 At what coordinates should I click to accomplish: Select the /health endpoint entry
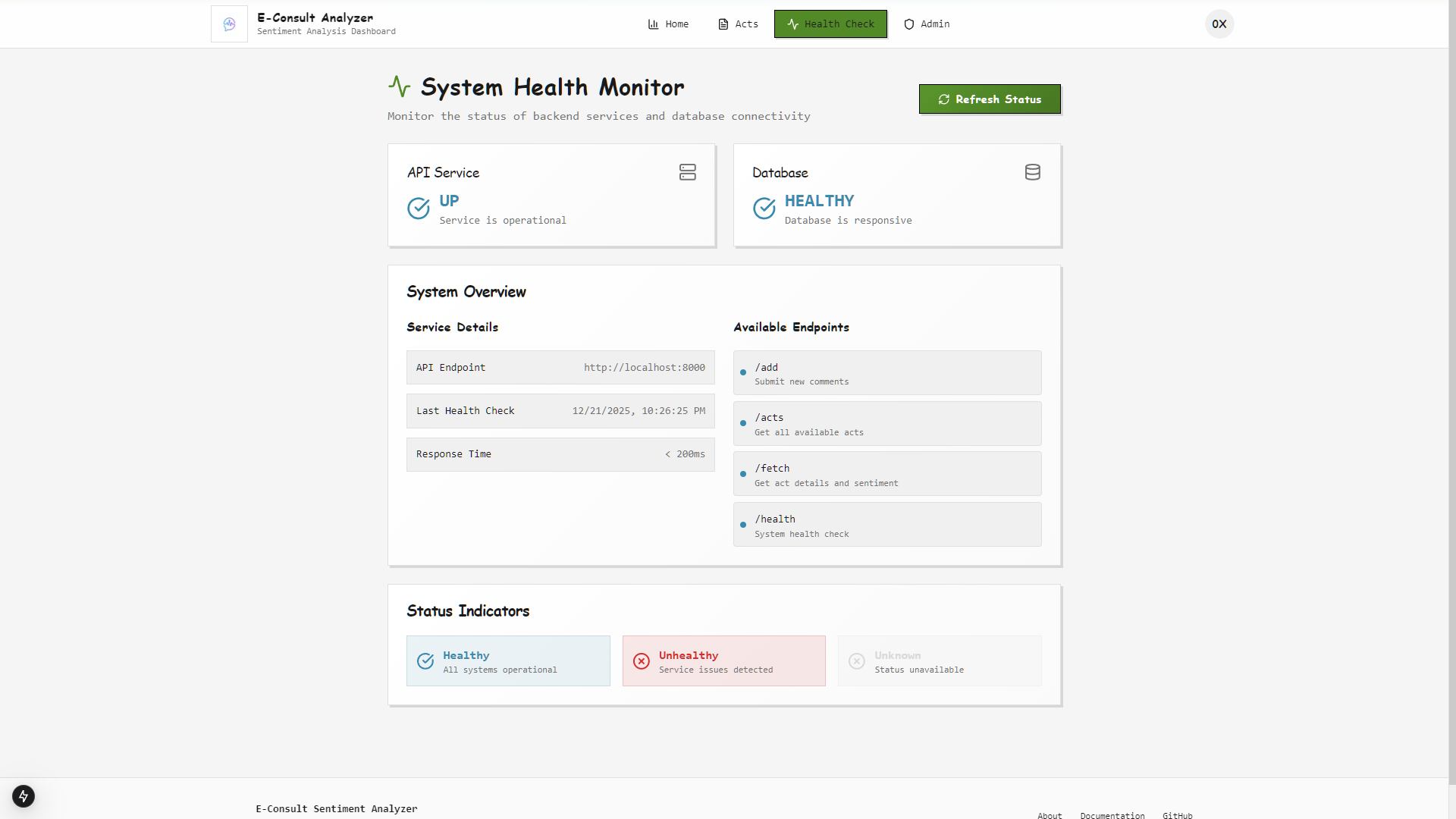886,524
